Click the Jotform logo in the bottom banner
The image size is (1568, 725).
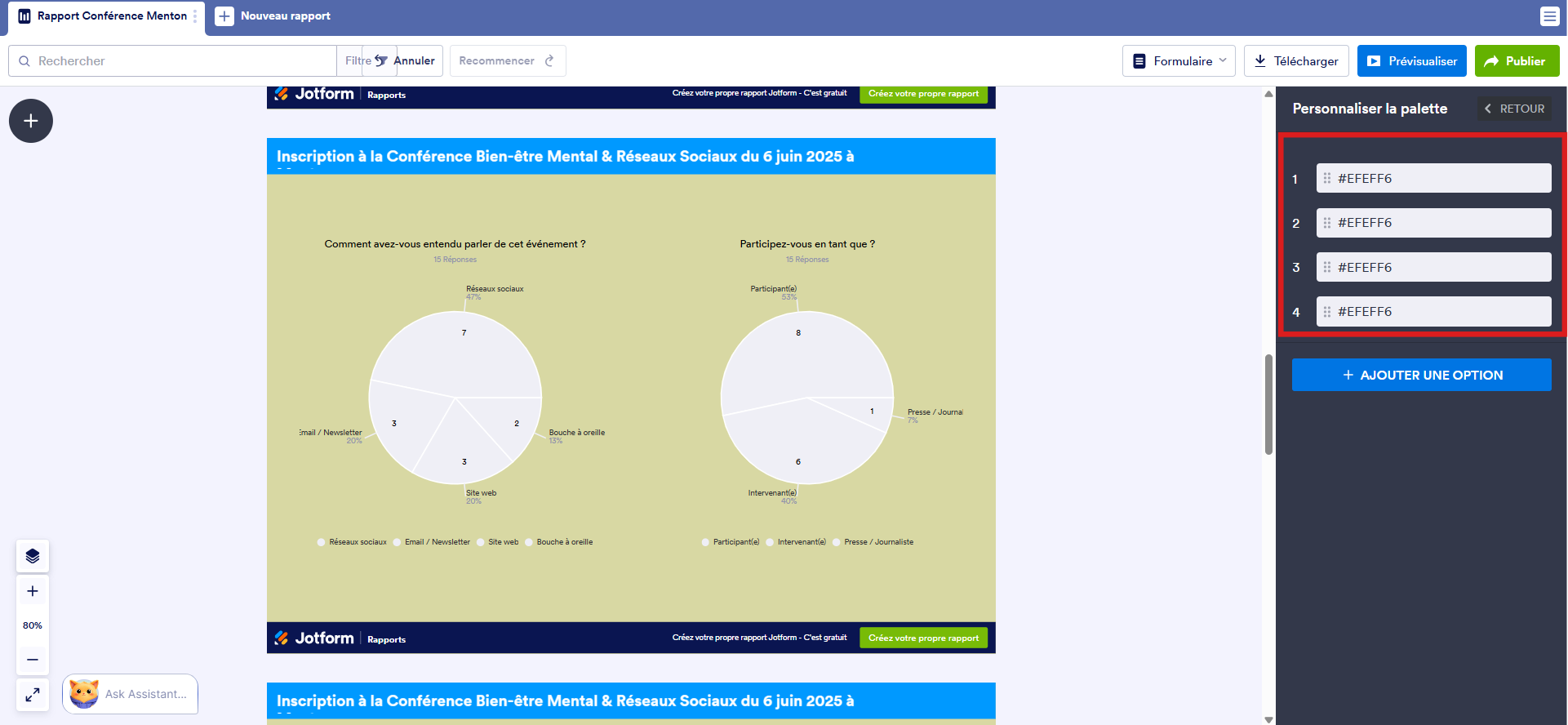tap(314, 638)
